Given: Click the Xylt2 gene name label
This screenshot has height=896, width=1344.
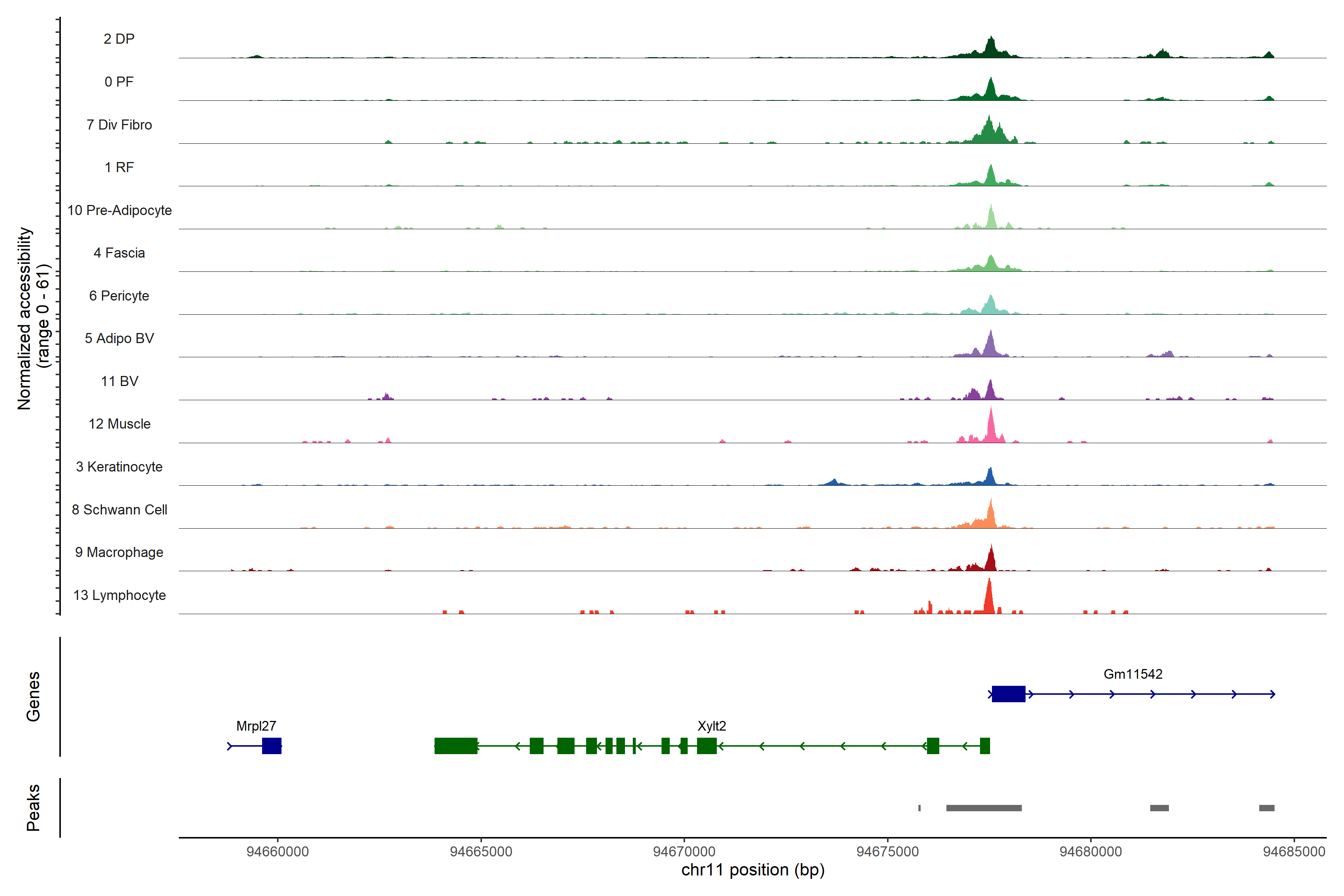Looking at the screenshot, I should point(712,726).
